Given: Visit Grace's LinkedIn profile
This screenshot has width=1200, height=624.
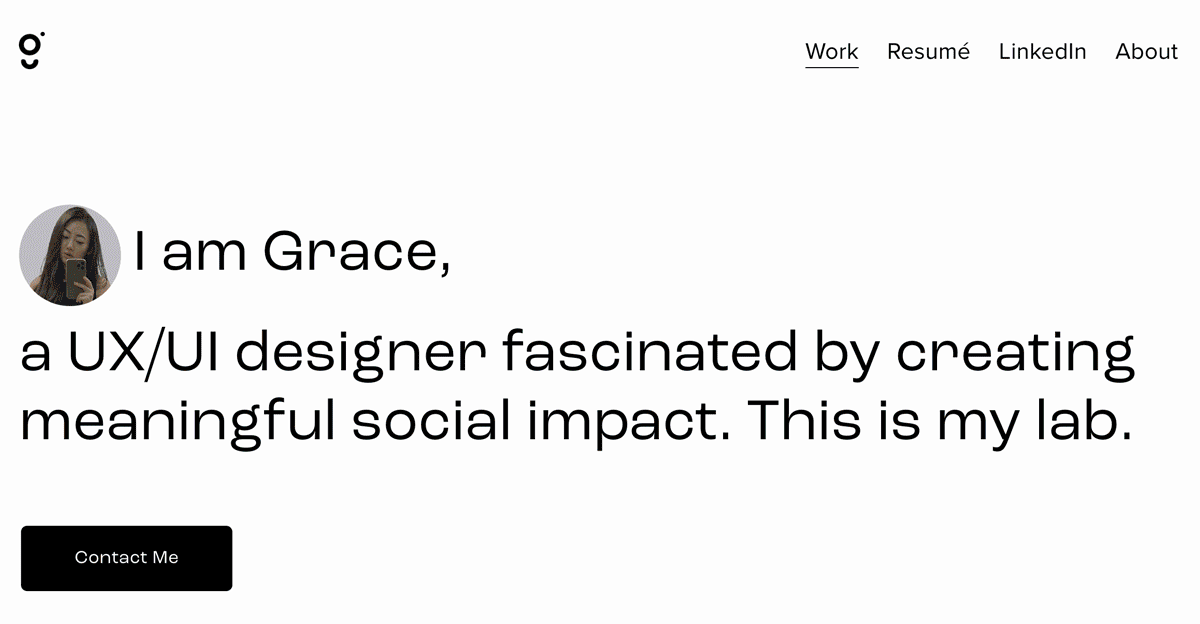Looking at the screenshot, I should (x=1043, y=52).
